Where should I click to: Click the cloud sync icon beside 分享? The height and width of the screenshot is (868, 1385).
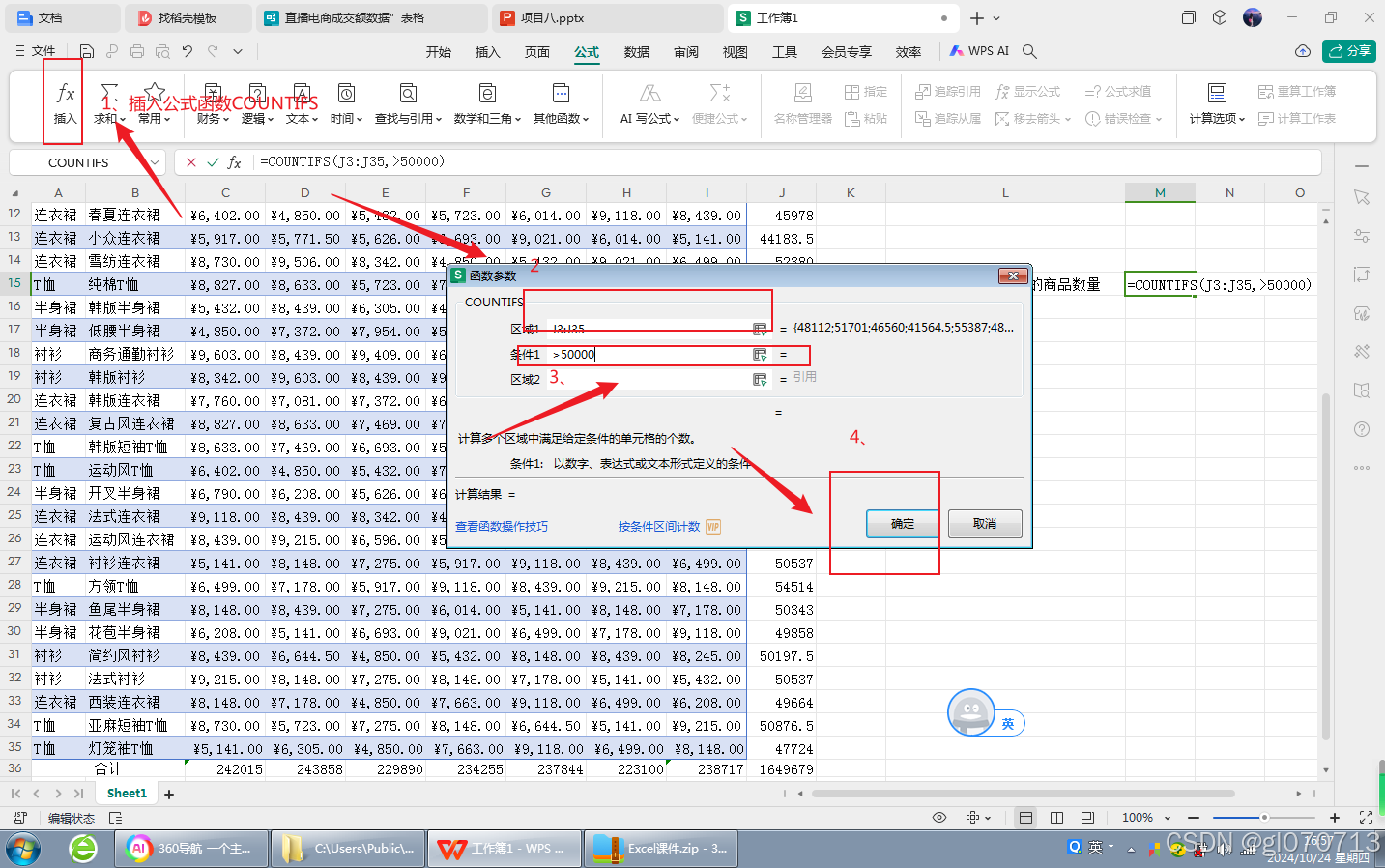[1303, 51]
